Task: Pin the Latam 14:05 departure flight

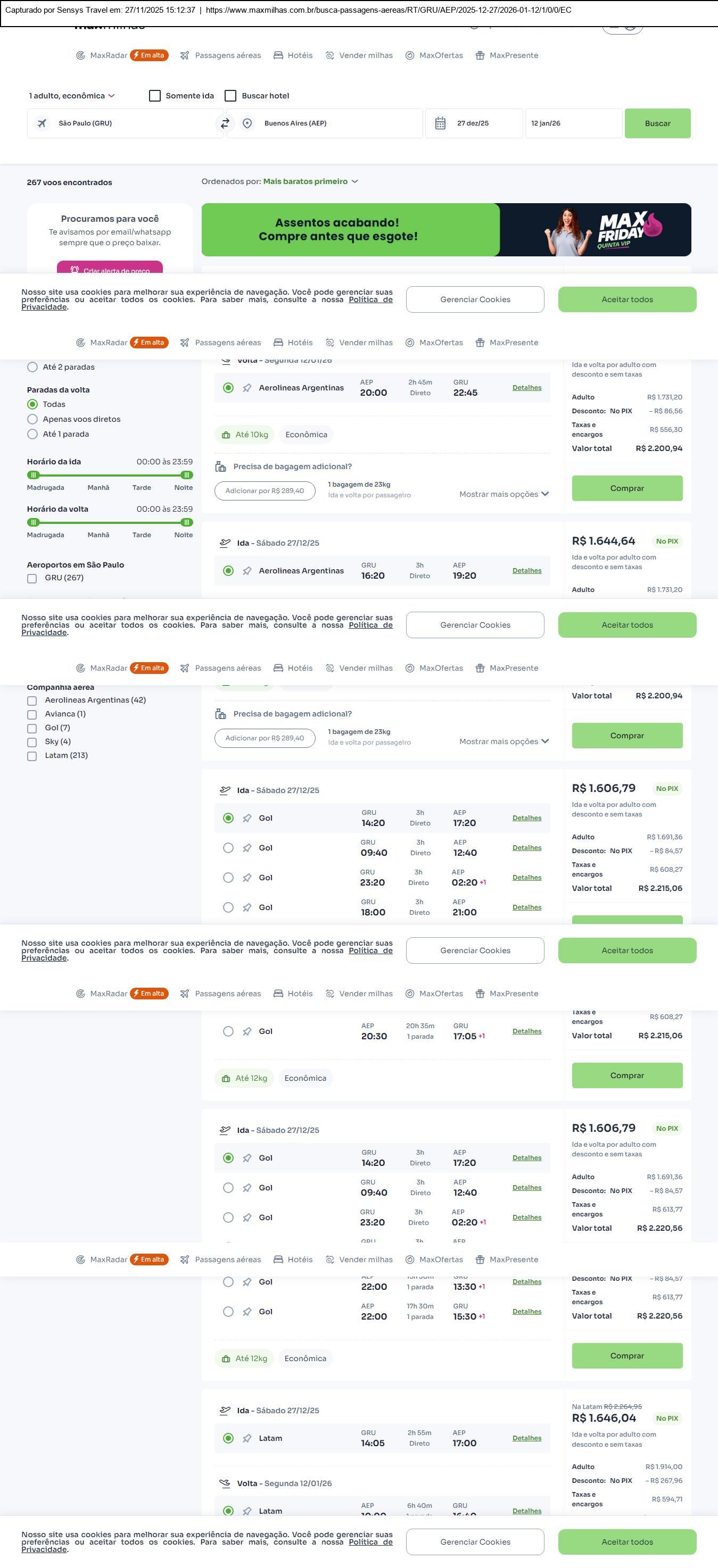Action: (x=246, y=1438)
